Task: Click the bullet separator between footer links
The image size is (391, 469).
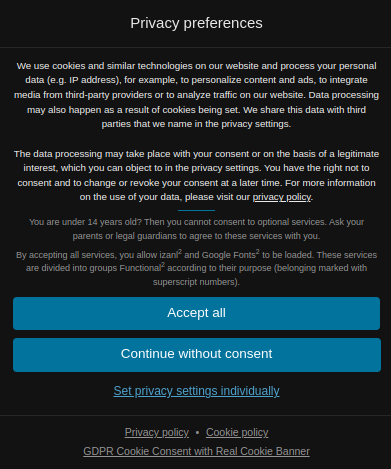Action: tap(197, 432)
